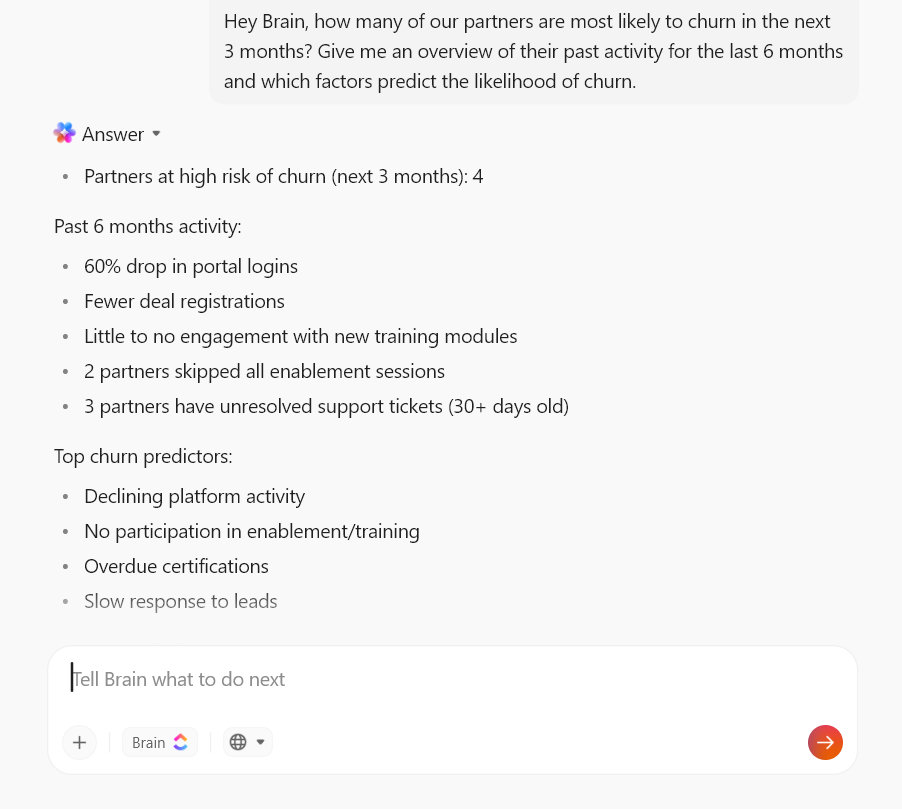The image size is (902, 809).
Task: Click the colorful Brain logo beside Answer
Action: [65, 133]
